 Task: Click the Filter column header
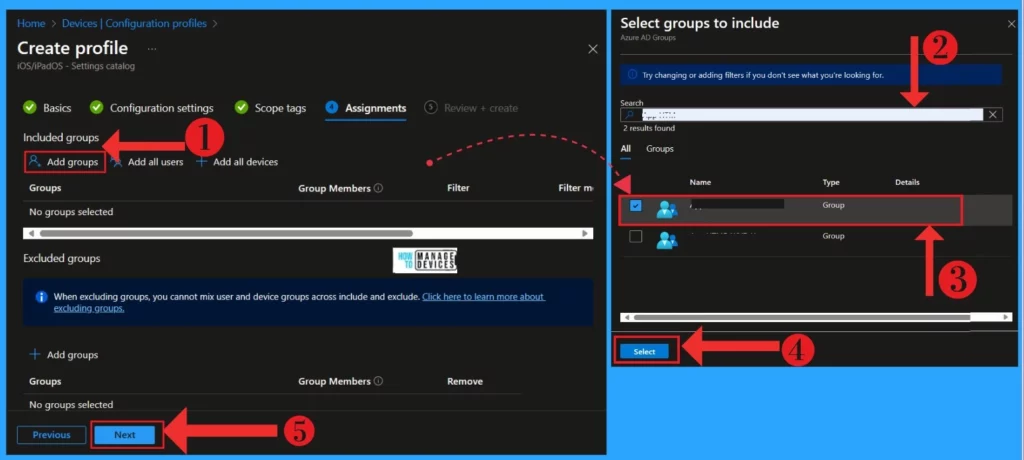[458, 188]
